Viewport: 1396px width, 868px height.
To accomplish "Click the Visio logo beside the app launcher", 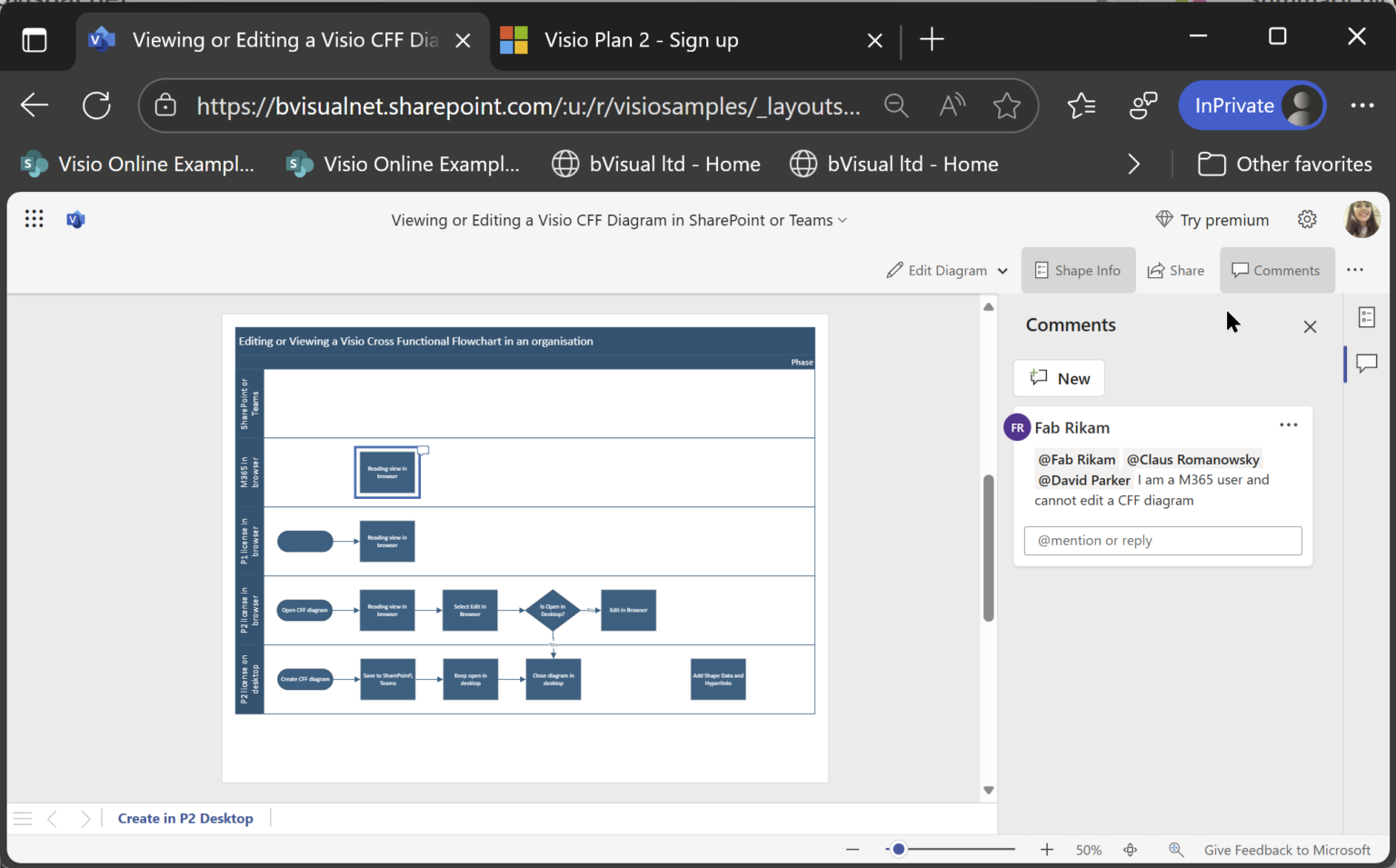I will [x=75, y=218].
